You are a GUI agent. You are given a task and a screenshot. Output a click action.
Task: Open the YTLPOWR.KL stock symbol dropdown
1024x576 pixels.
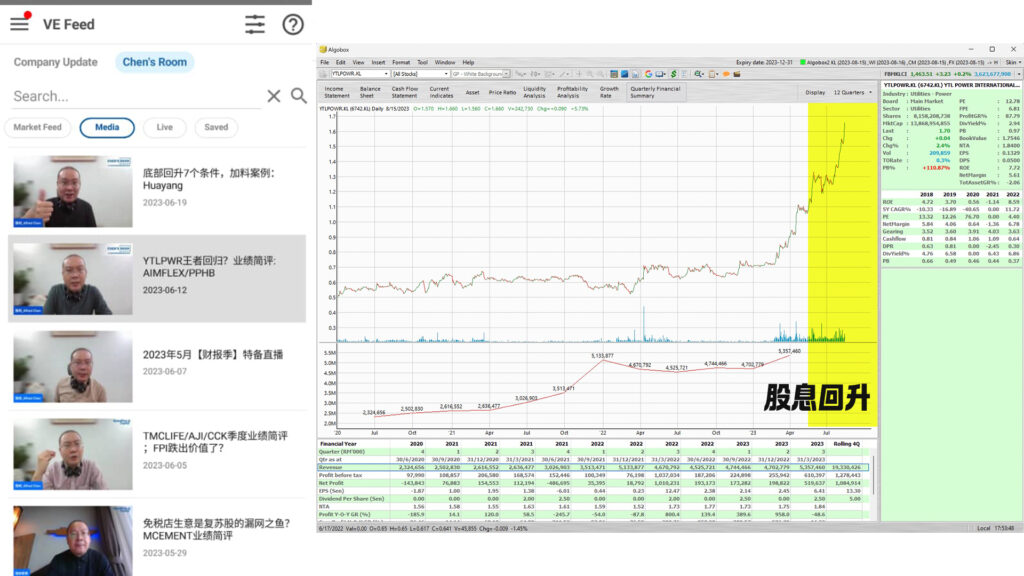pos(386,74)
